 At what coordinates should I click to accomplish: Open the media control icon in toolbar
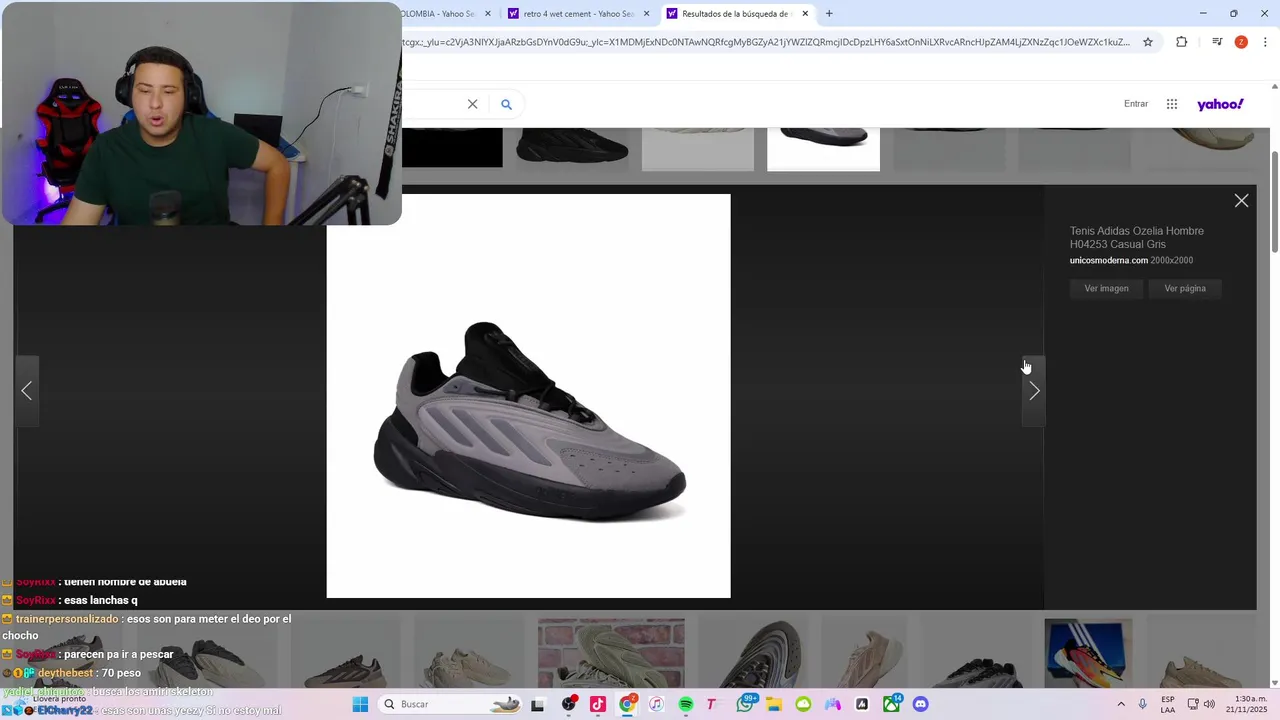coord(1217,42)
